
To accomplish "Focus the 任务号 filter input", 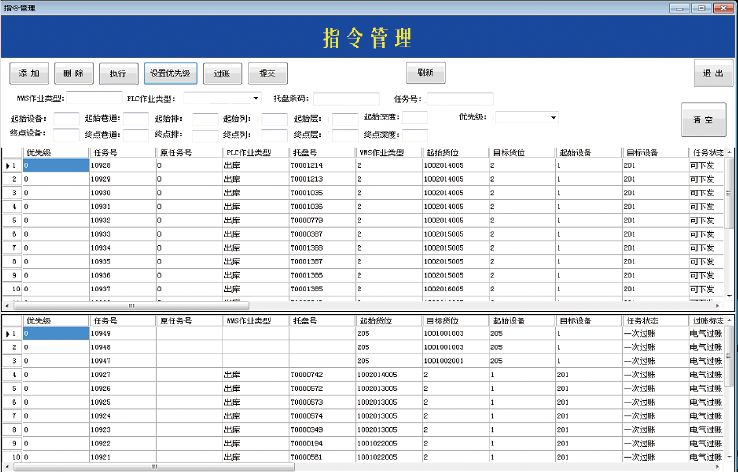I will [x=460, y=99].
